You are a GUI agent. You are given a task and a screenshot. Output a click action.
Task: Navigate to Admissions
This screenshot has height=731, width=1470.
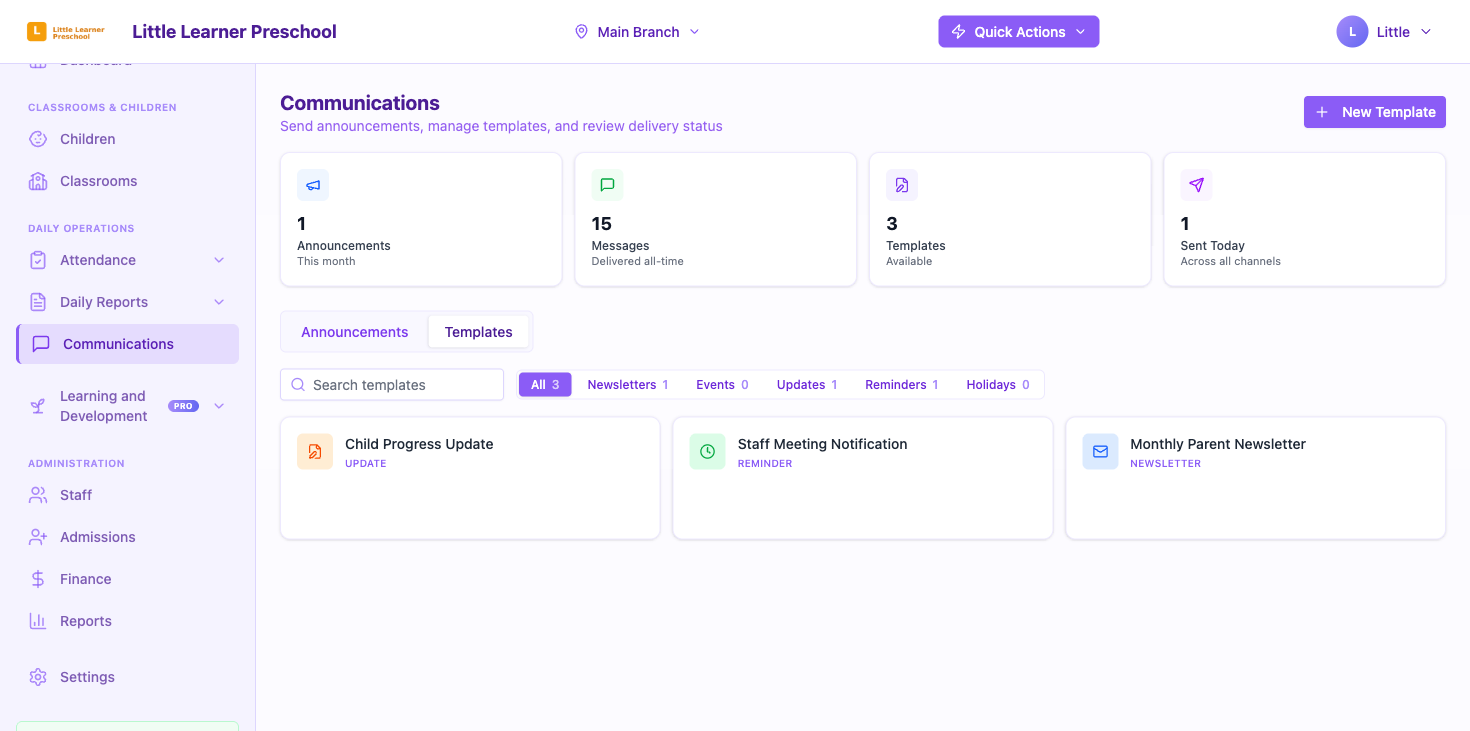(127, 537)
